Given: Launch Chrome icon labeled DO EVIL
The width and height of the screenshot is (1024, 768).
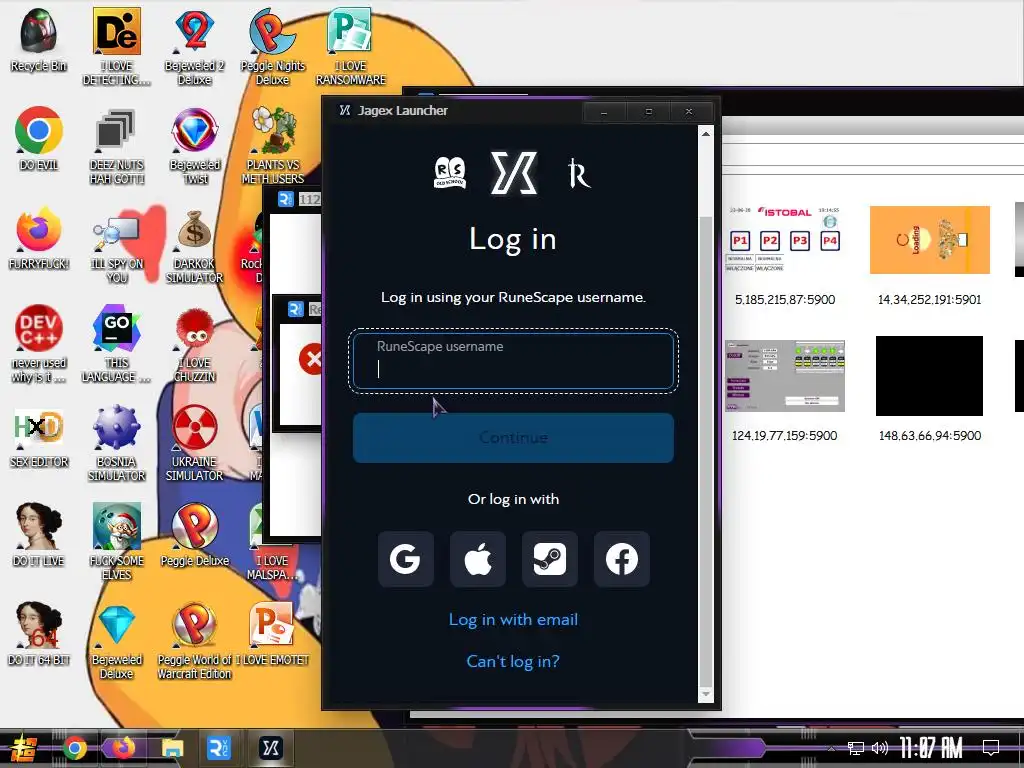Looking at the screenshot, I should (39, 138).
